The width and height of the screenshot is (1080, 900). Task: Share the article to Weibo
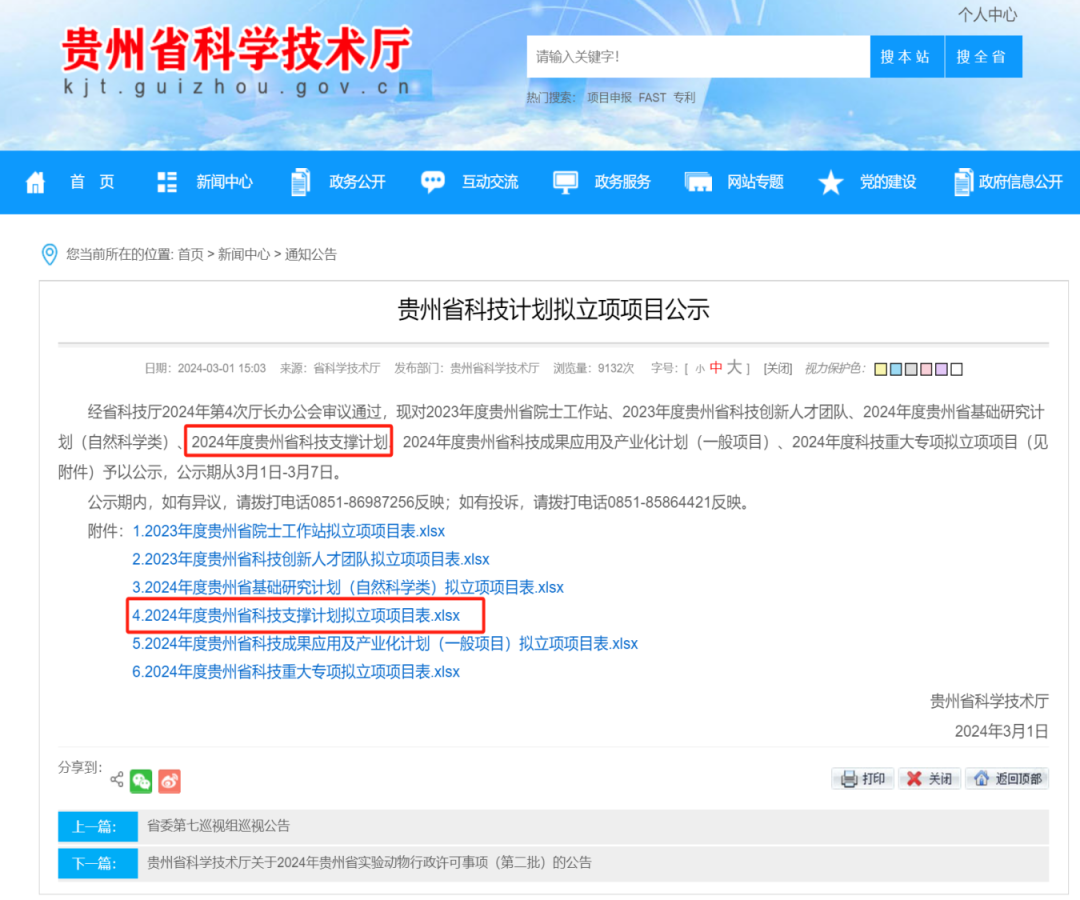[x=169, y=781]
